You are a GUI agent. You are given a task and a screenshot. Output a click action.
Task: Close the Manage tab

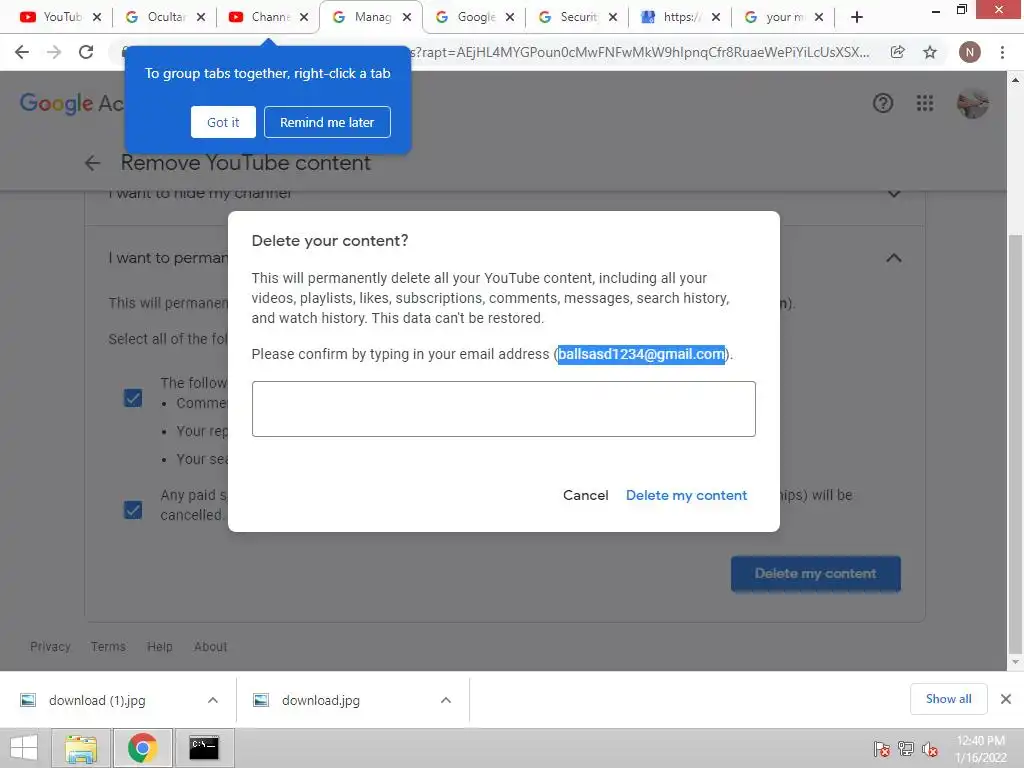[407, 18]
